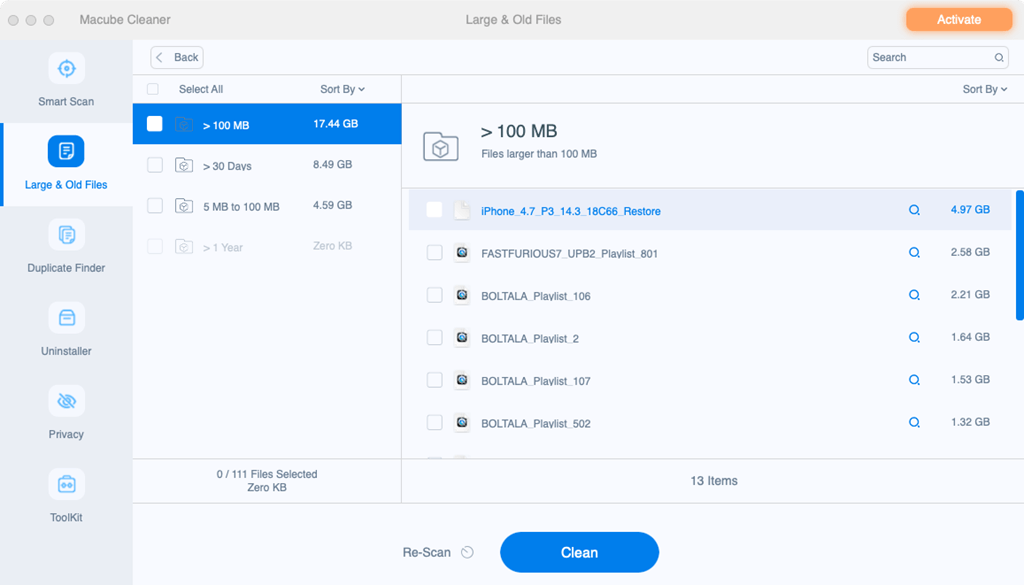Open the Privacy tool
The image size is (1024, 585).
click(x=66, y=413)
